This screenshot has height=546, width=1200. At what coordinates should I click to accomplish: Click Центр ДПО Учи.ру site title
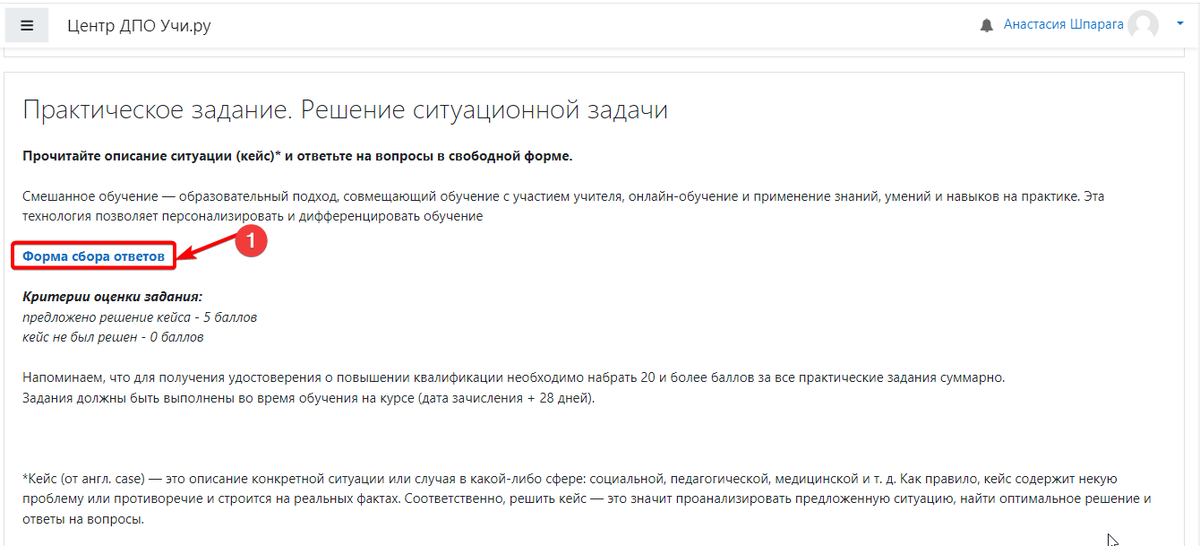pos(139,26)
